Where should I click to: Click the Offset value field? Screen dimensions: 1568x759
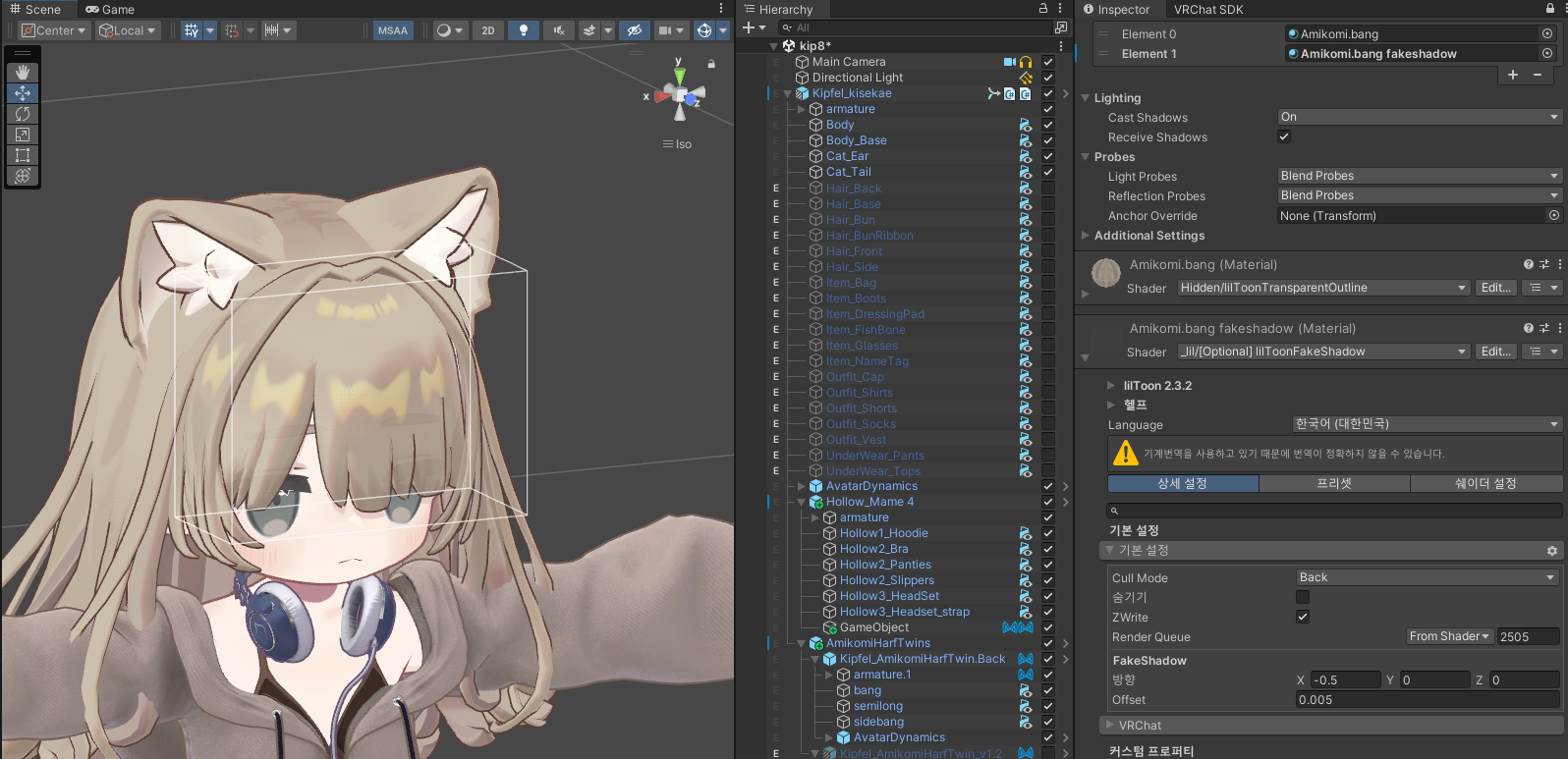pos(1428,700)
